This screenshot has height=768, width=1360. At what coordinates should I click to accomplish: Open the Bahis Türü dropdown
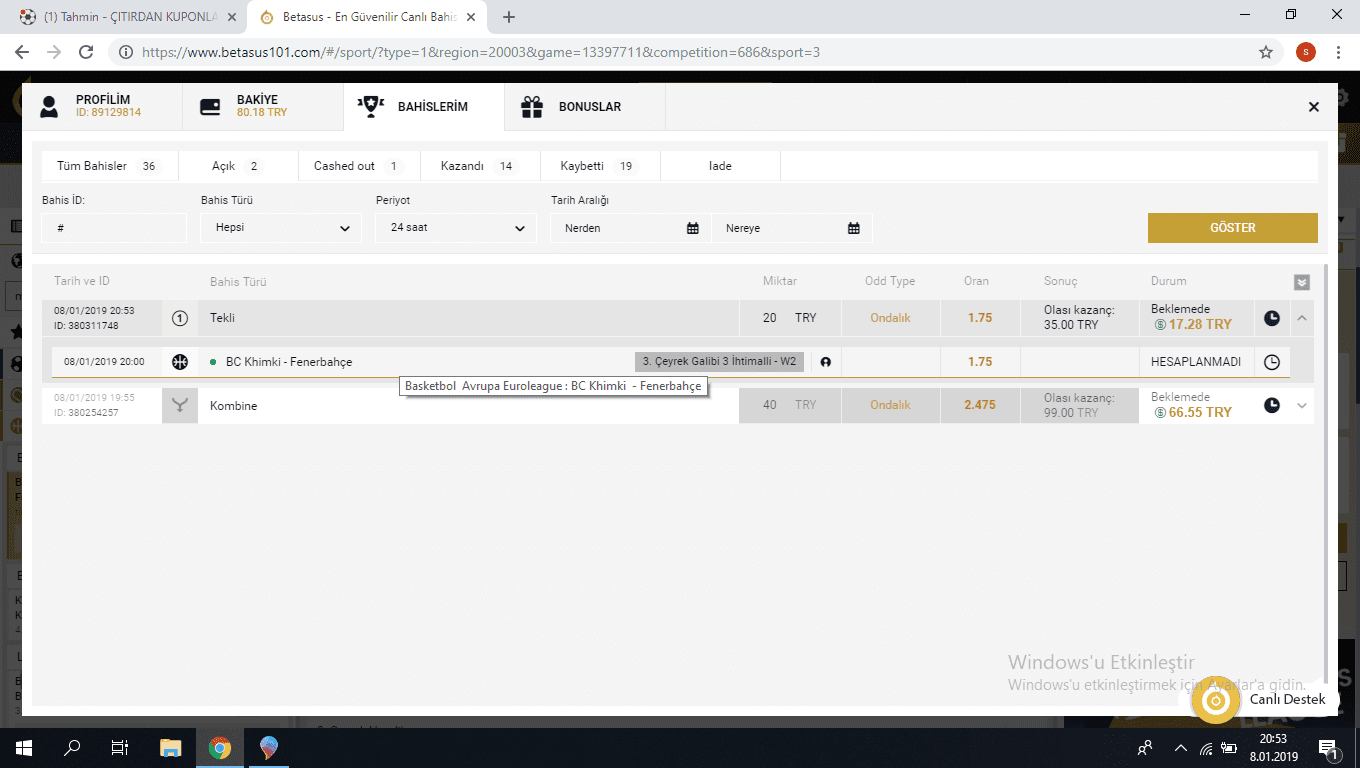(281, 228)
